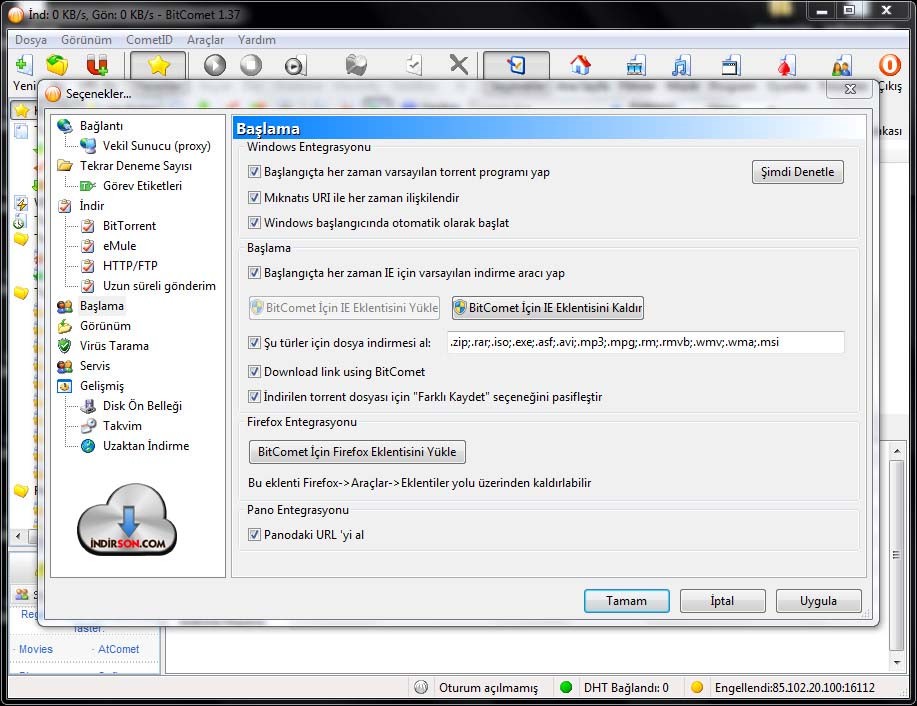Toggle default torrent program at startup checkbox
The height and width of the screenshot is (706, 917).
tap(254, 171)
